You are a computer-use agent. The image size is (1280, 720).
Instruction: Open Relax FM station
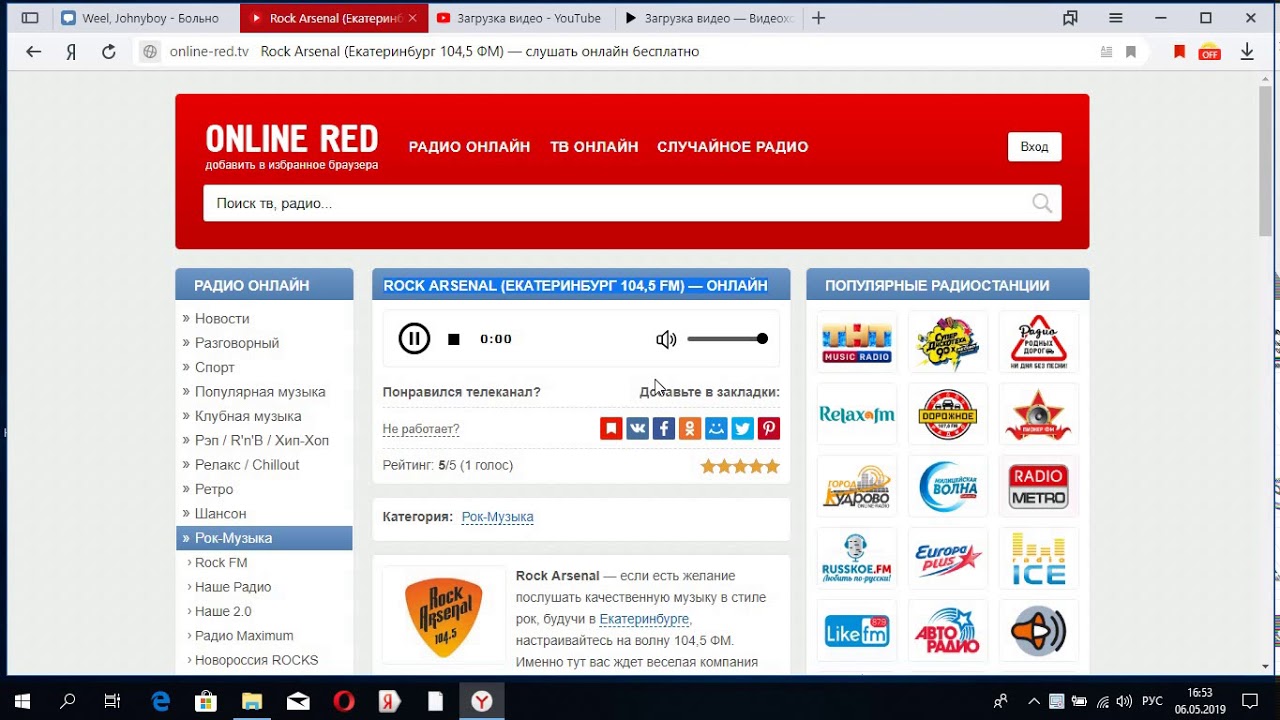pyautogui.click(x=857, y=414)
